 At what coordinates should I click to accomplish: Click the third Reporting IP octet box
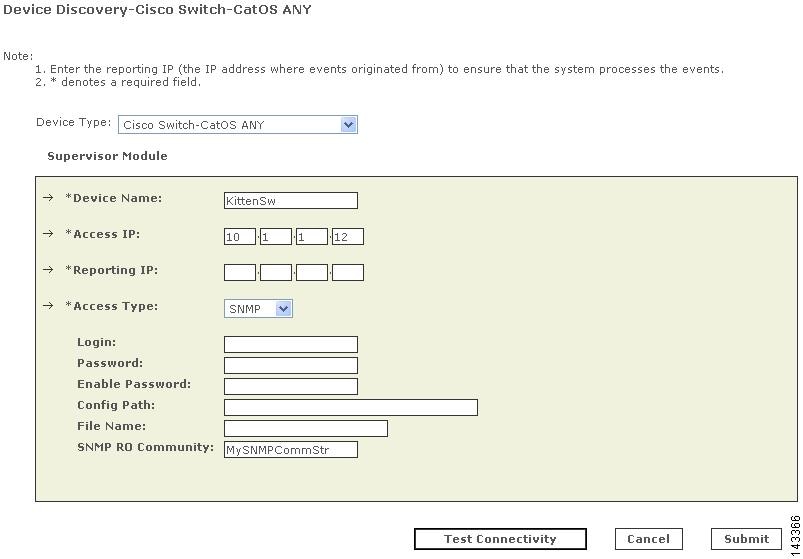pyautogui.click(x=312, y=272)
